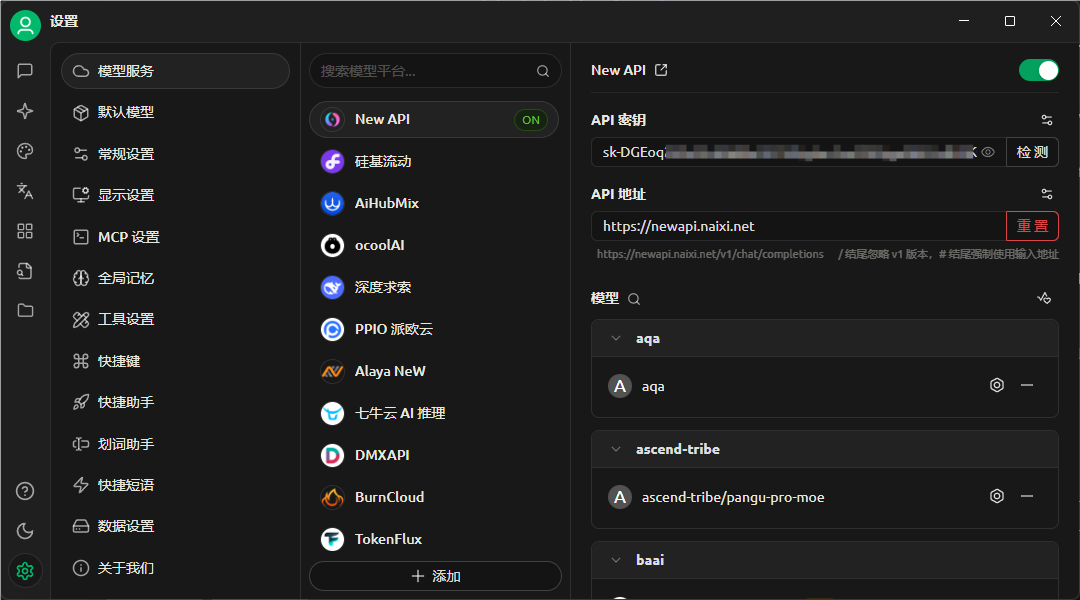Show API key using the eye icon

(988, 152)
